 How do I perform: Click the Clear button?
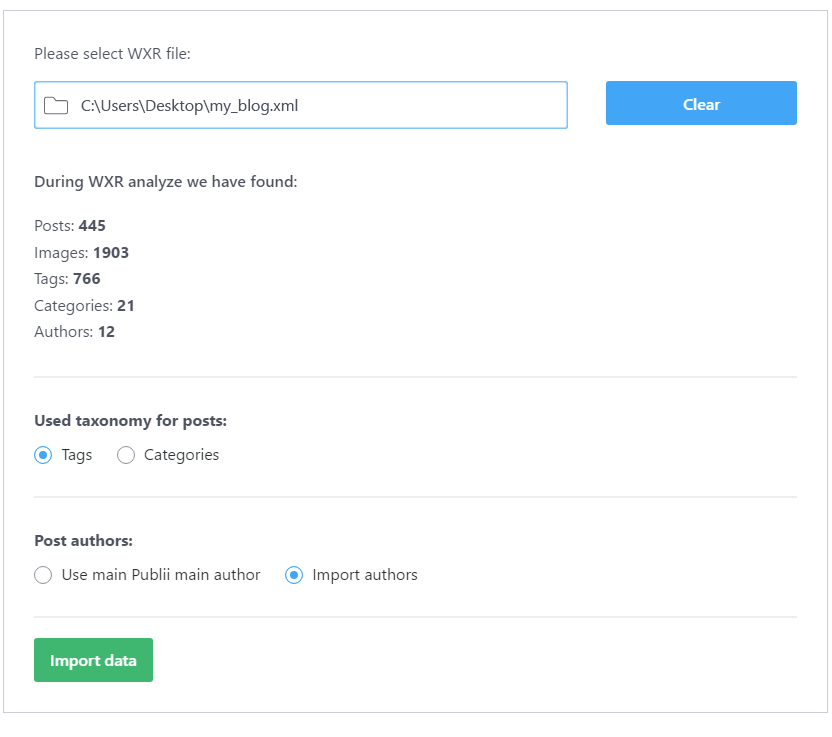[x=700, y=103]
